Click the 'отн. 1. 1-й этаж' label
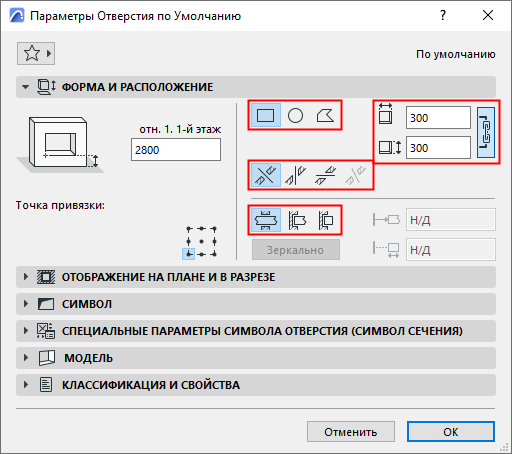Viewport: 512px width, 454px height. click(180, 129)
